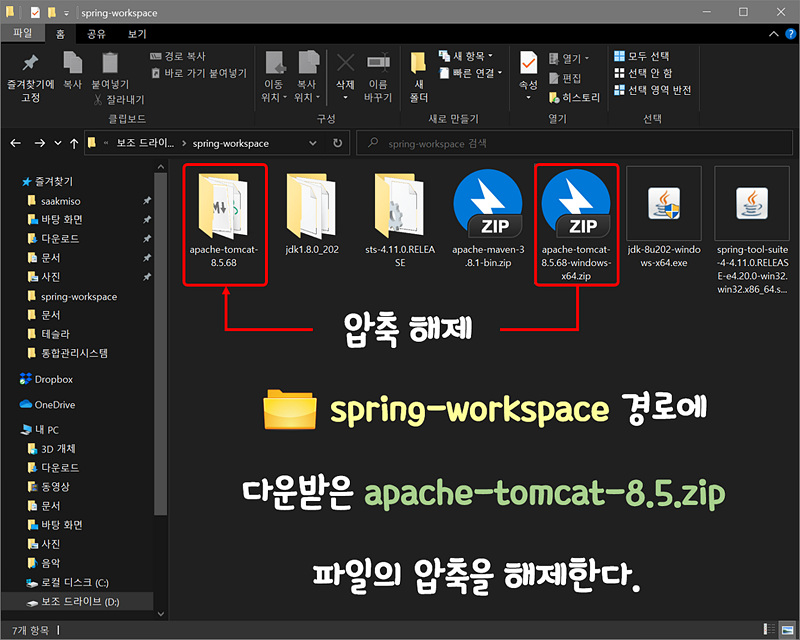Collapse the ribbon with the chevron
The height and width of the screenshot is (640, 800).
click(x=774, y=34)
